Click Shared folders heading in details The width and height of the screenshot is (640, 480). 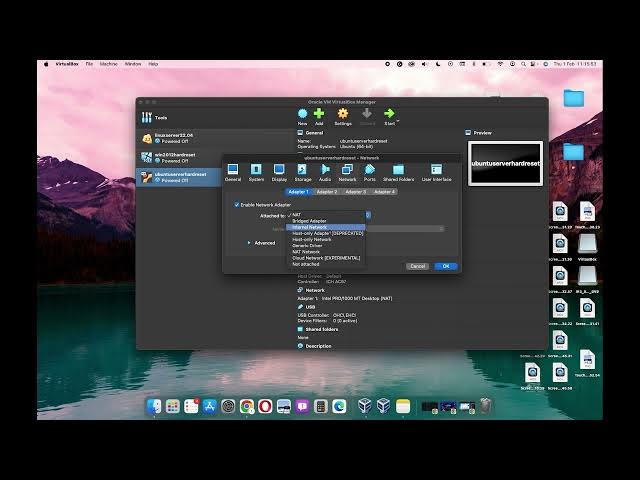click(322, 329)
